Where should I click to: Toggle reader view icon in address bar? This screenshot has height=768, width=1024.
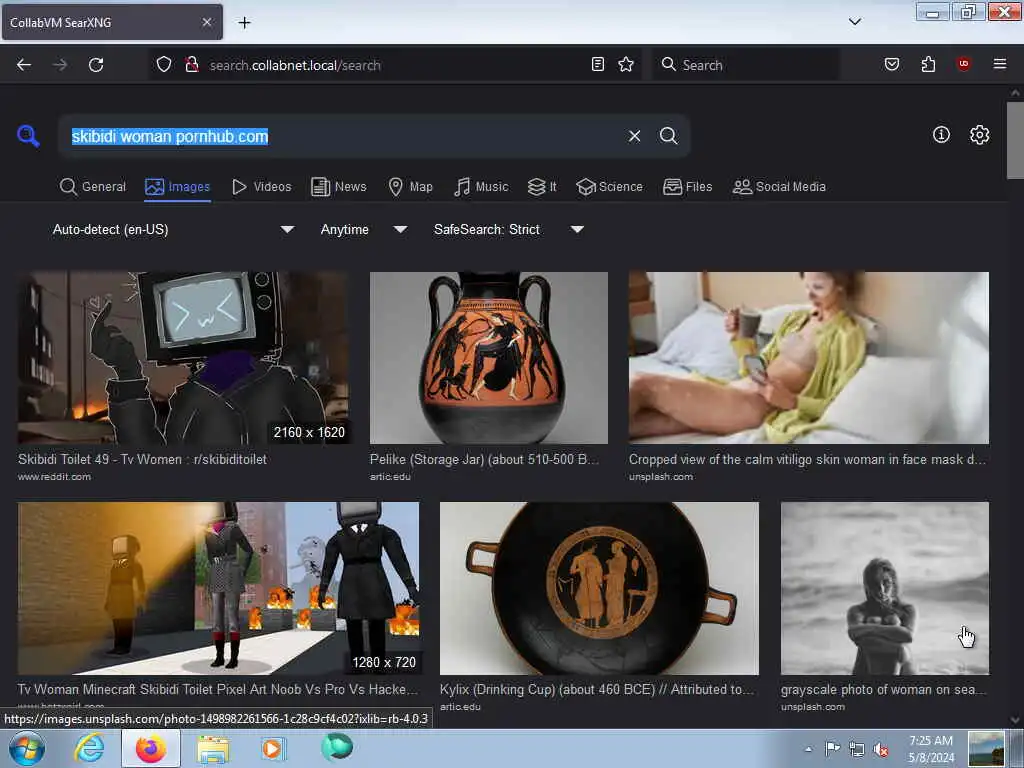point(598,64)
